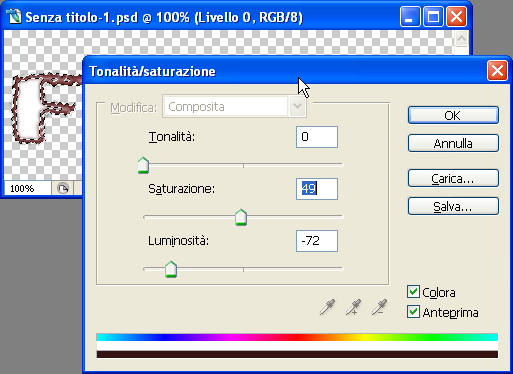Click the Saturazione slider handle

point(241,217)
